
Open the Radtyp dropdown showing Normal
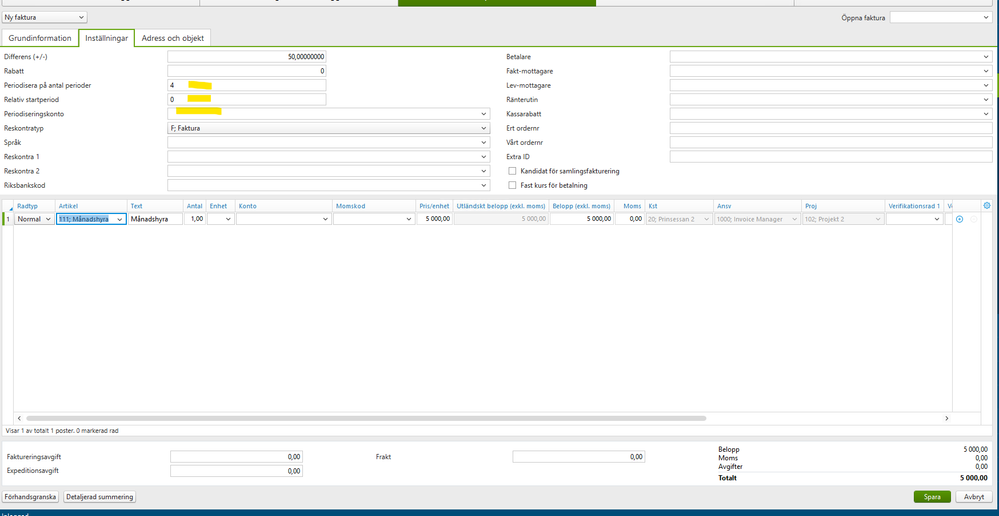tap(34, 219)
